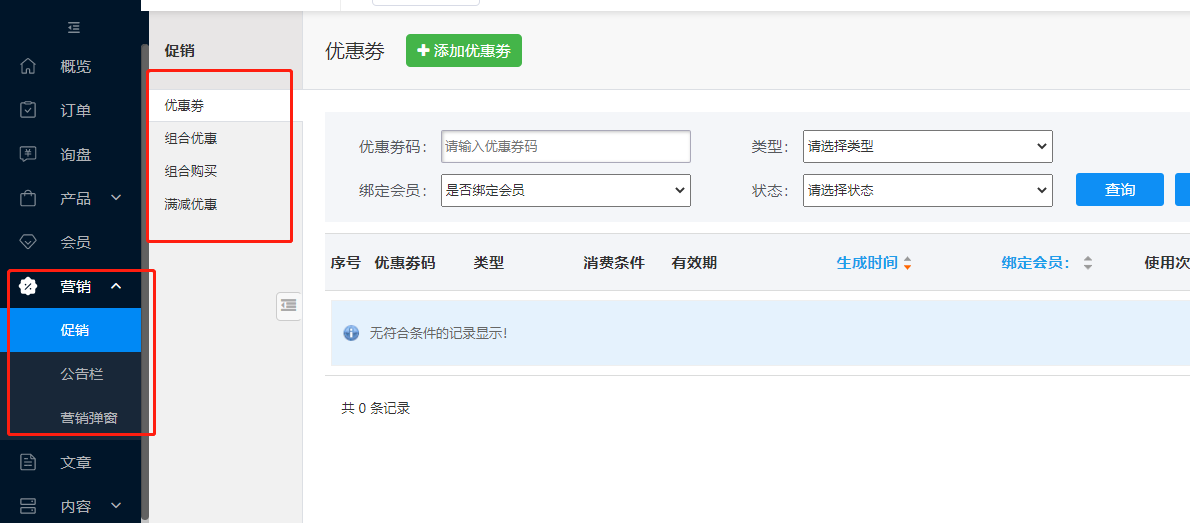
Task: Click the Members (会员) diamond icon
Action: 28,242
